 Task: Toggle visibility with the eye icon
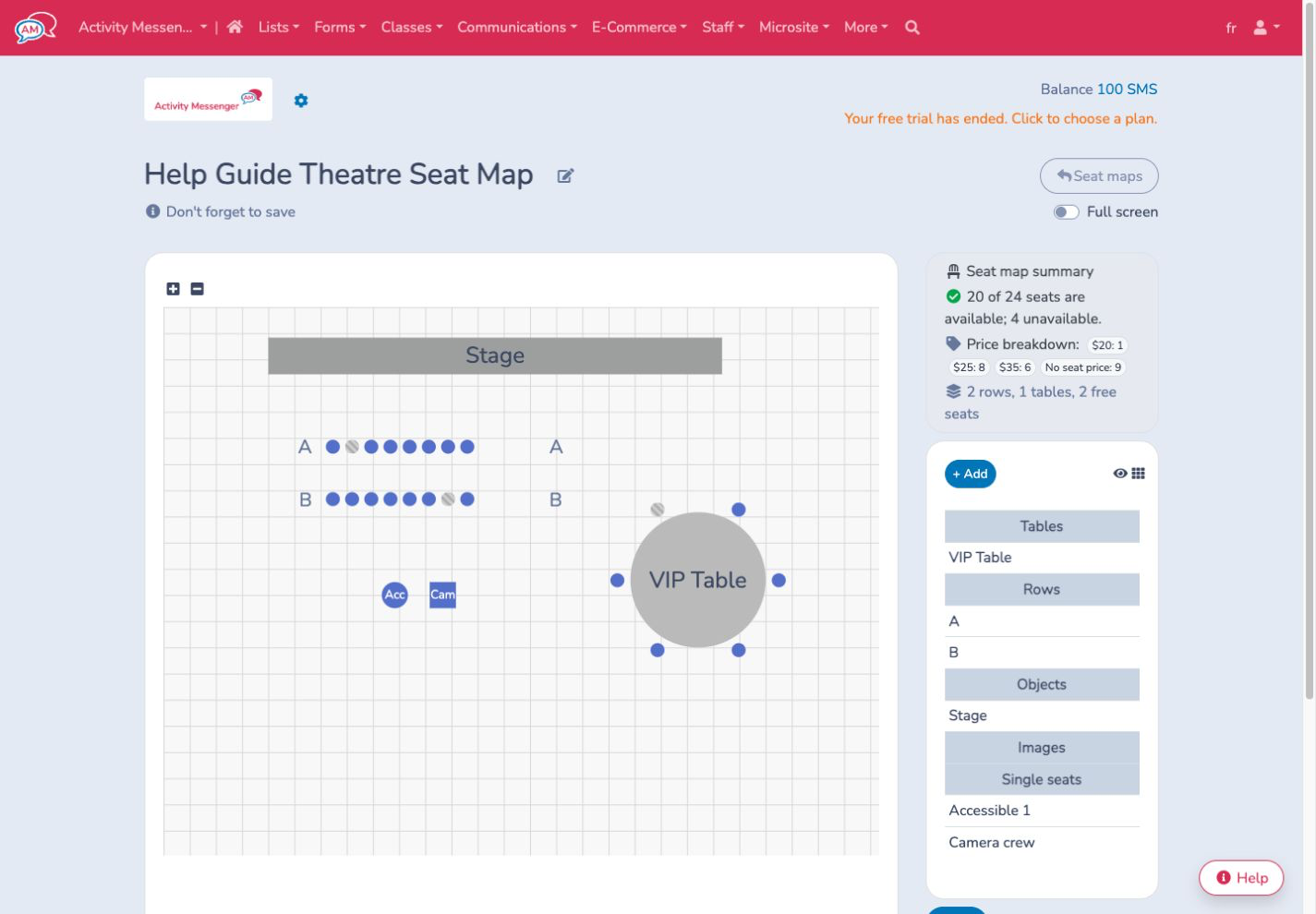[1119, 474]
